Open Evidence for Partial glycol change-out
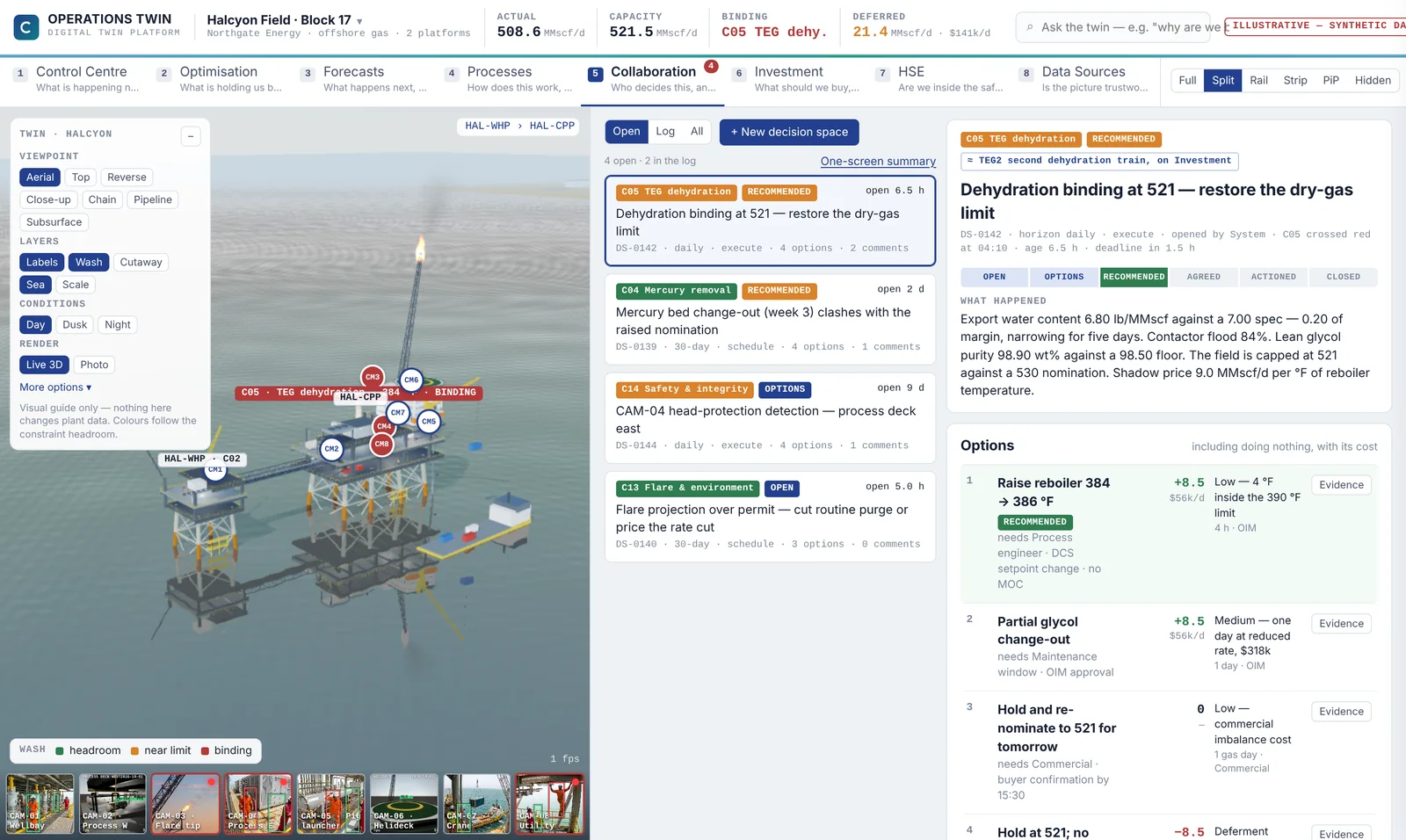This screenshot has height=840, width=1406. [1341, 624]
